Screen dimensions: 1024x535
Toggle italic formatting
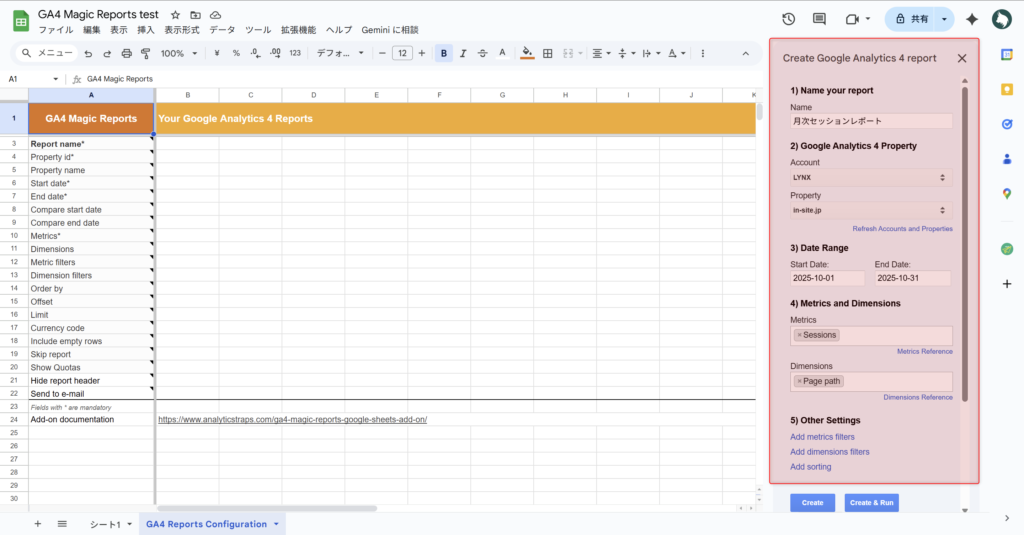coord(464,53)
